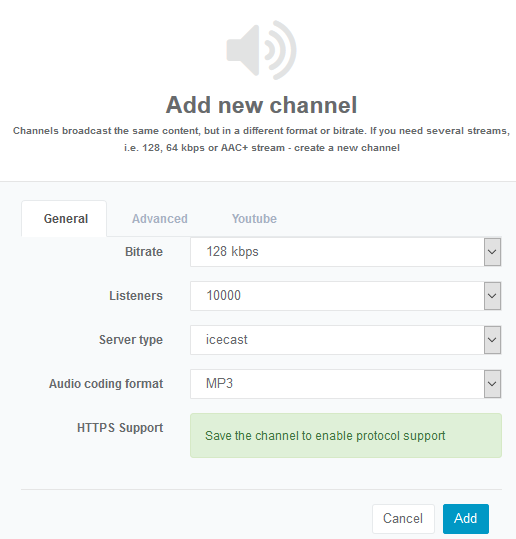Screen dimensions: 516x539
Task: Click the speaker volume icon at top
Action: 261,50
